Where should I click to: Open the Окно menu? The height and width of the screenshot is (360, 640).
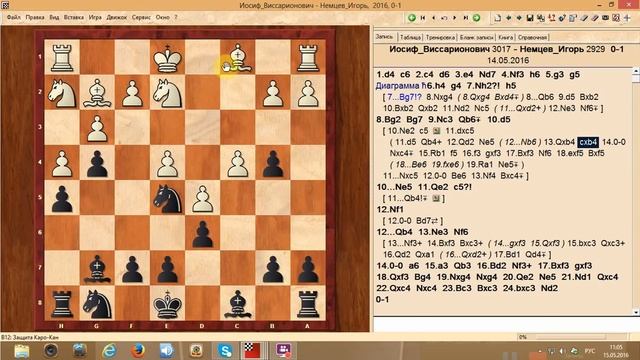tap(162, 17)
